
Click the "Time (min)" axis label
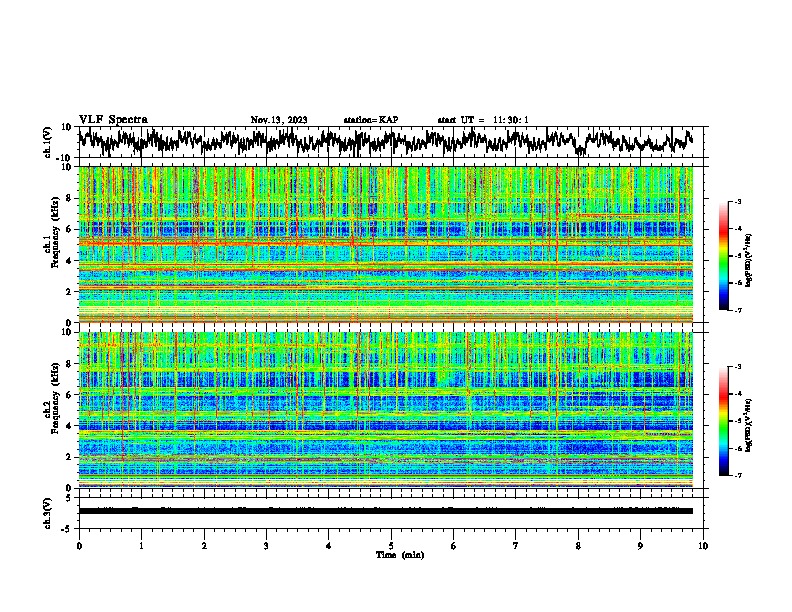[x=400, y=555]
